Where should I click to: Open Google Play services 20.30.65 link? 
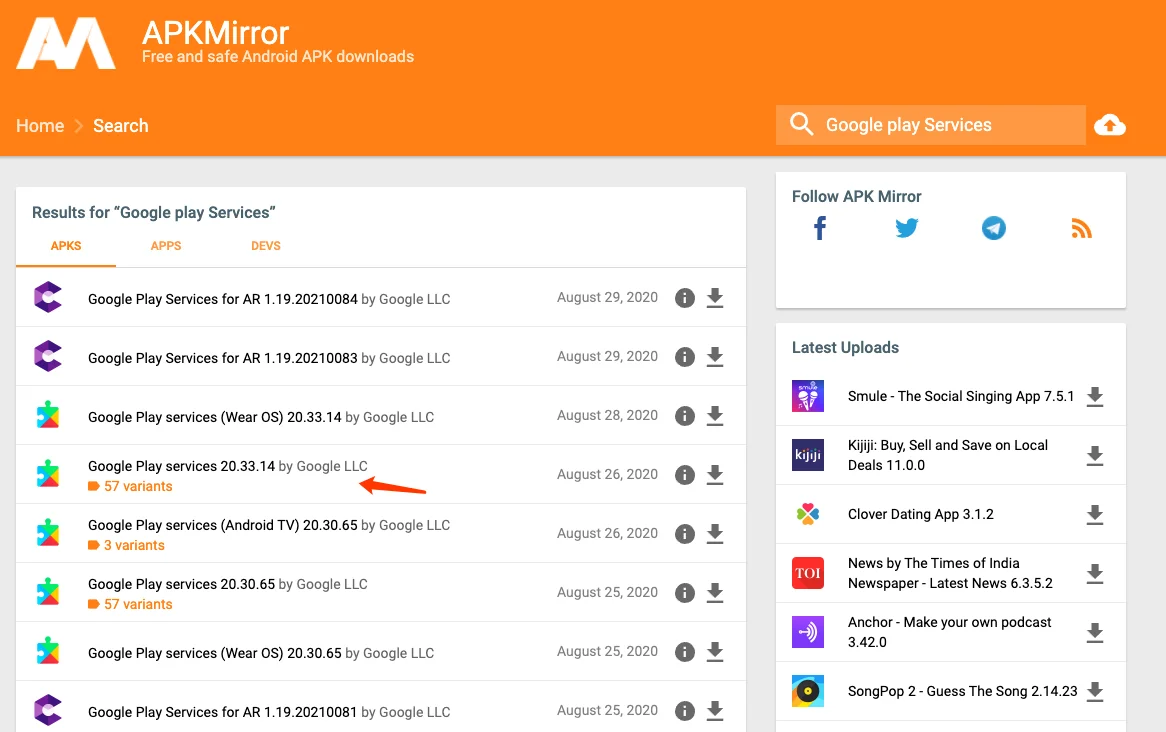point(181,584)
